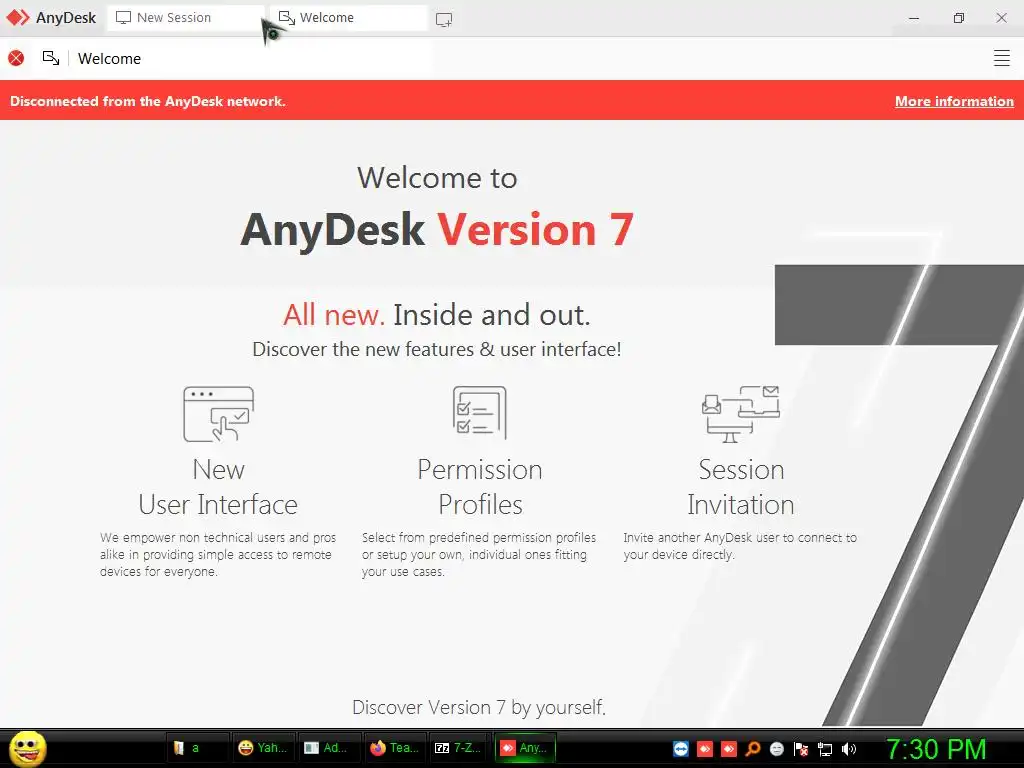Click the 'Discover Version 7 by yourself.' text
The height and width of the screenshot is (768, 1024).
point(479,707)
